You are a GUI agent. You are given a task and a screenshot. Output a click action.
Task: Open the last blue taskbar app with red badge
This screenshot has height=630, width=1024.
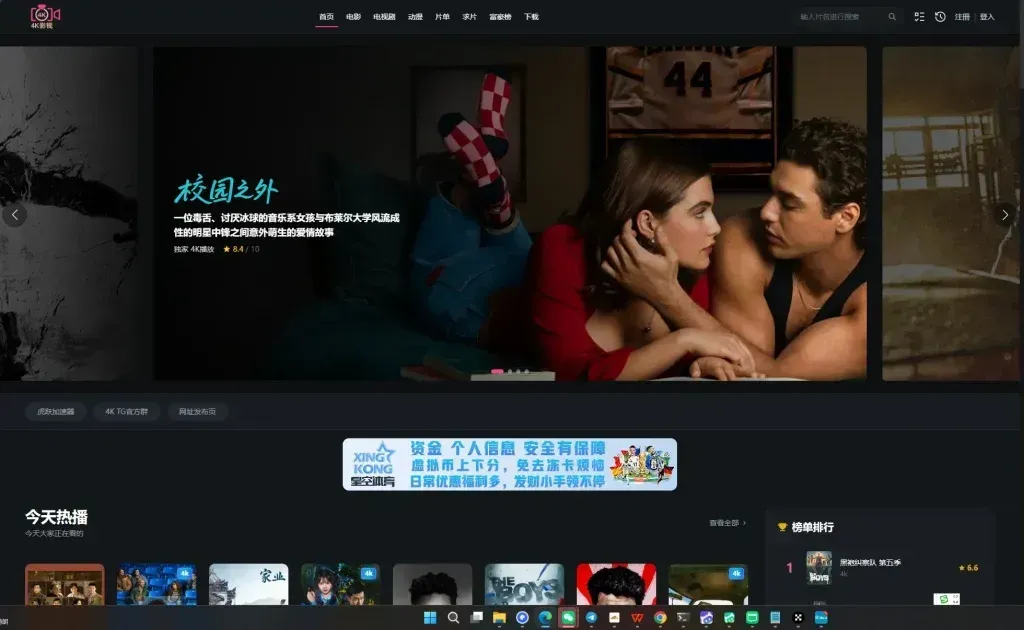821,618
